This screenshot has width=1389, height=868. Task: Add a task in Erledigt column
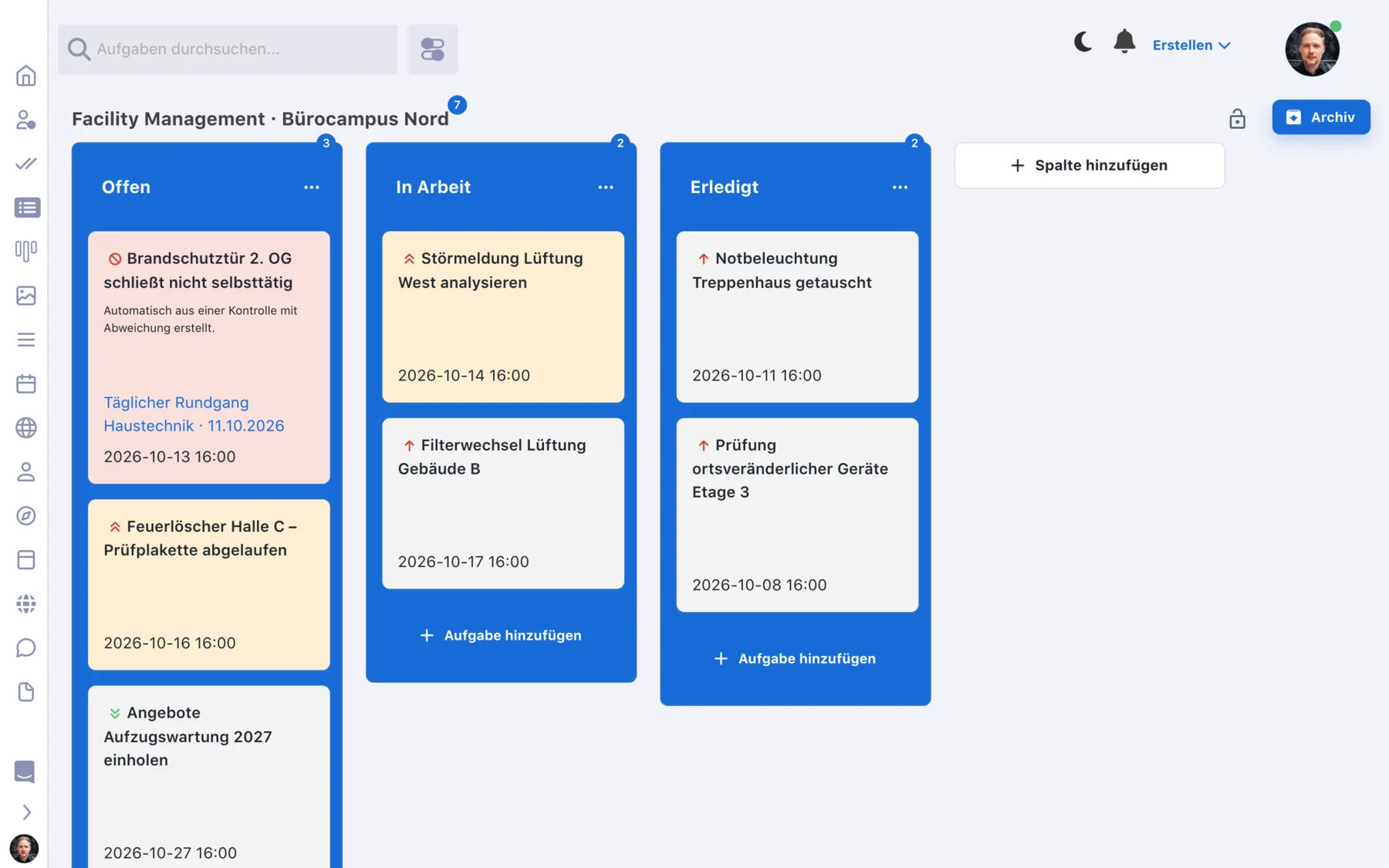796,659
